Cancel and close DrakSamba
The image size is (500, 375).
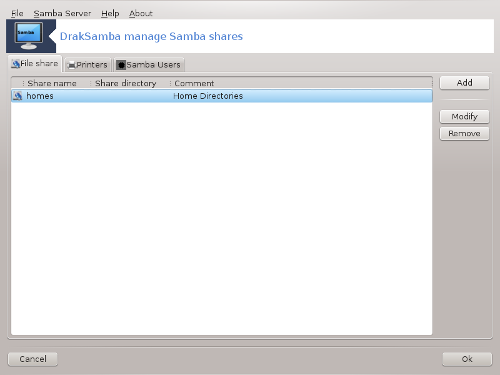pyautogui.click(x=33, y=359)
